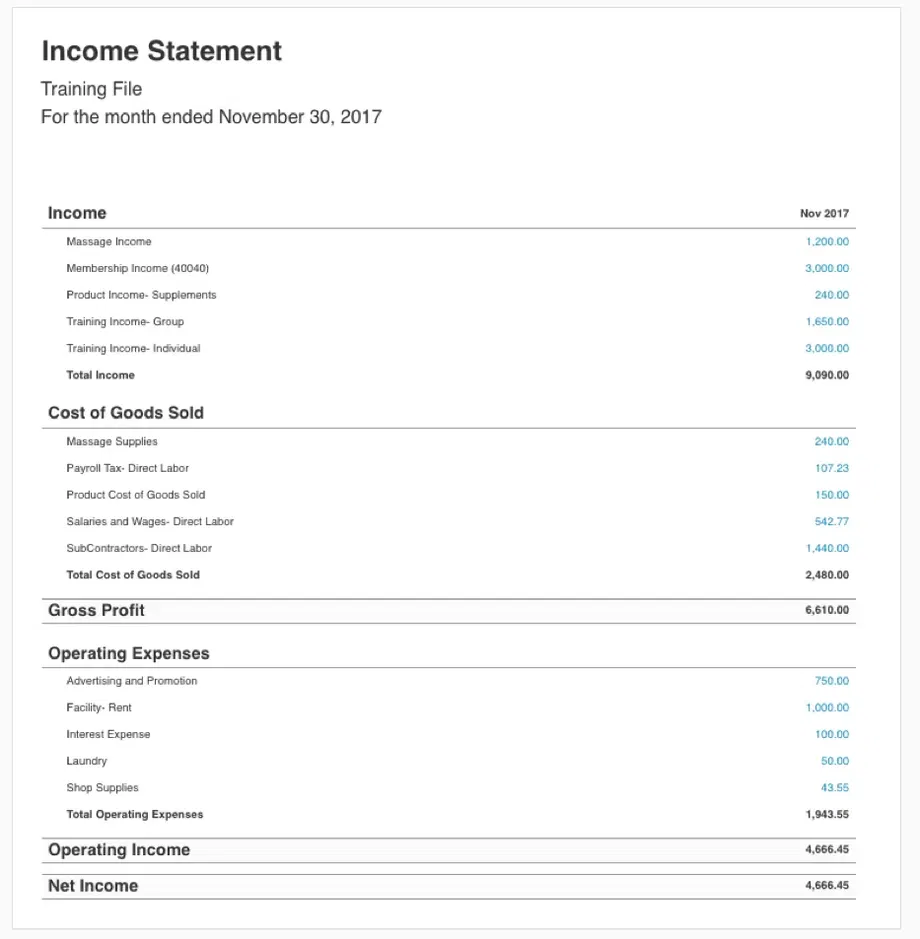Select the Income Statement title
Screen dimensions: 920x939
(x=161, y=51)
